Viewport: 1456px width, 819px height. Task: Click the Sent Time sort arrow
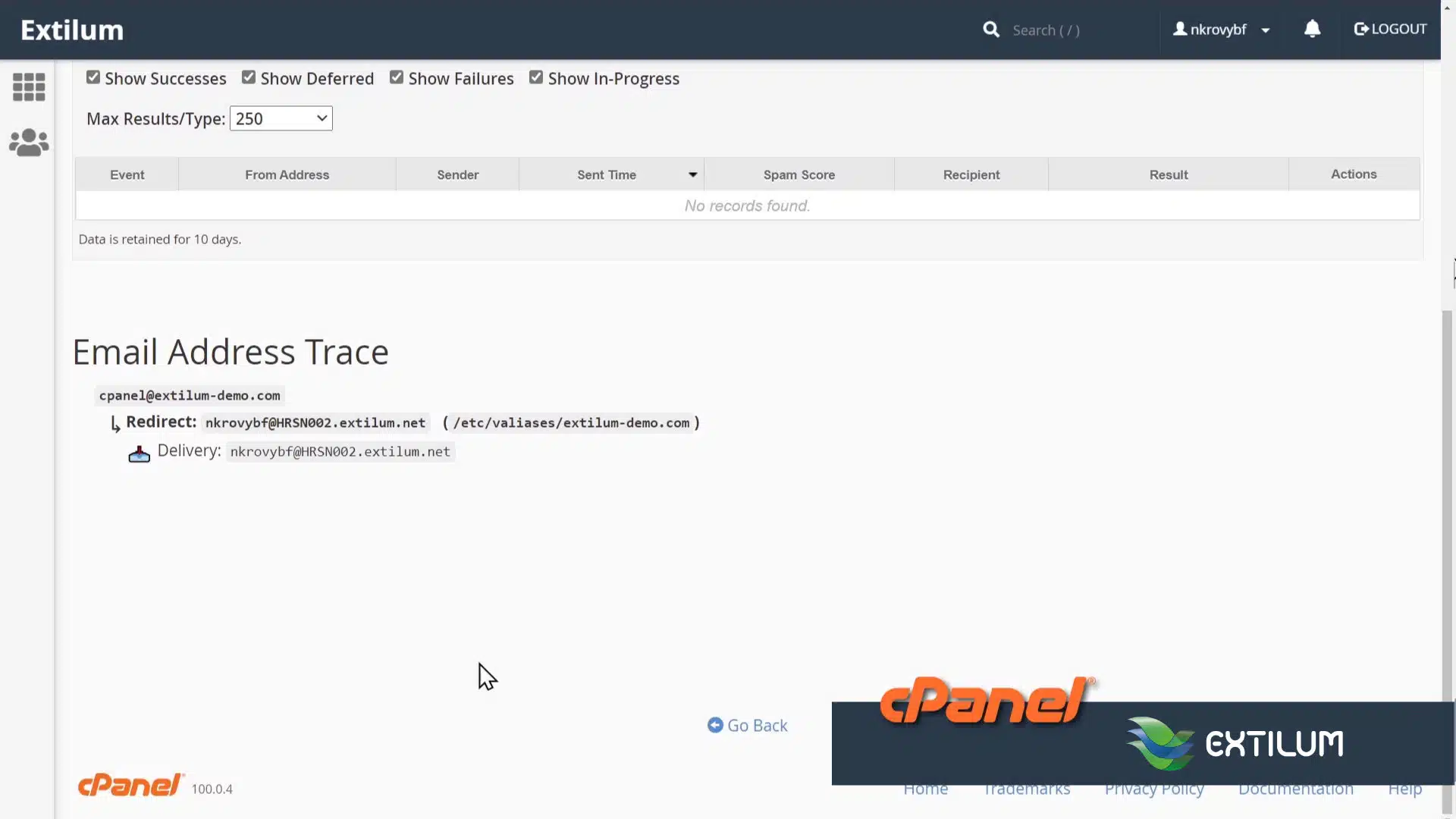click(x=692, y=174)
